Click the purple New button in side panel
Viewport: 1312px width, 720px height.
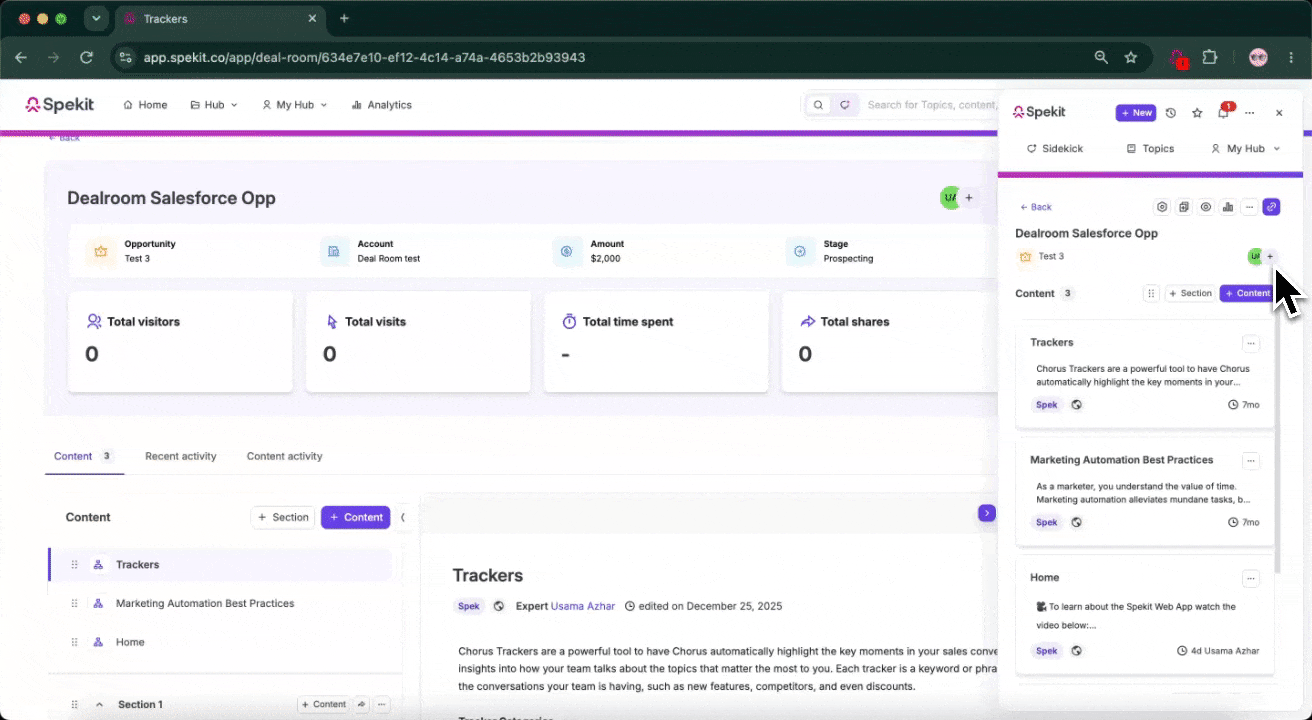coord(1136,113)
